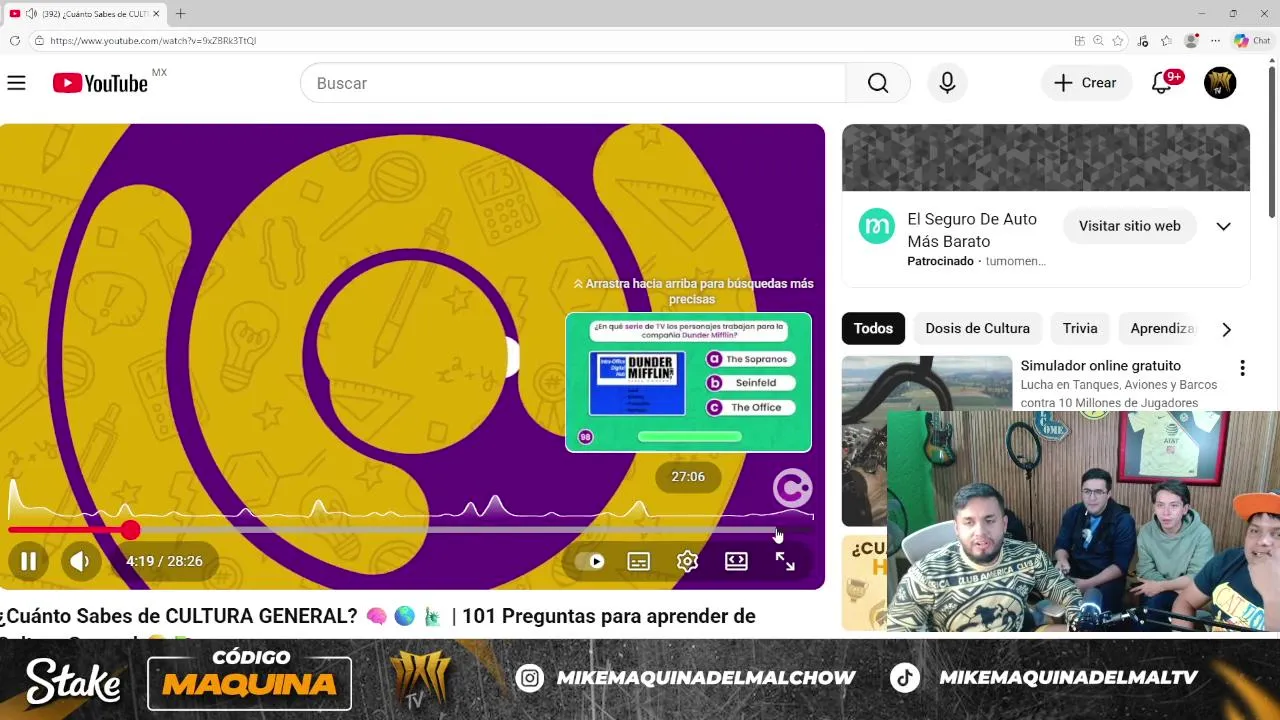Open options for Simulador online gratuito
Viewport: 1280px width, 720px height.
pos(1242,368)
